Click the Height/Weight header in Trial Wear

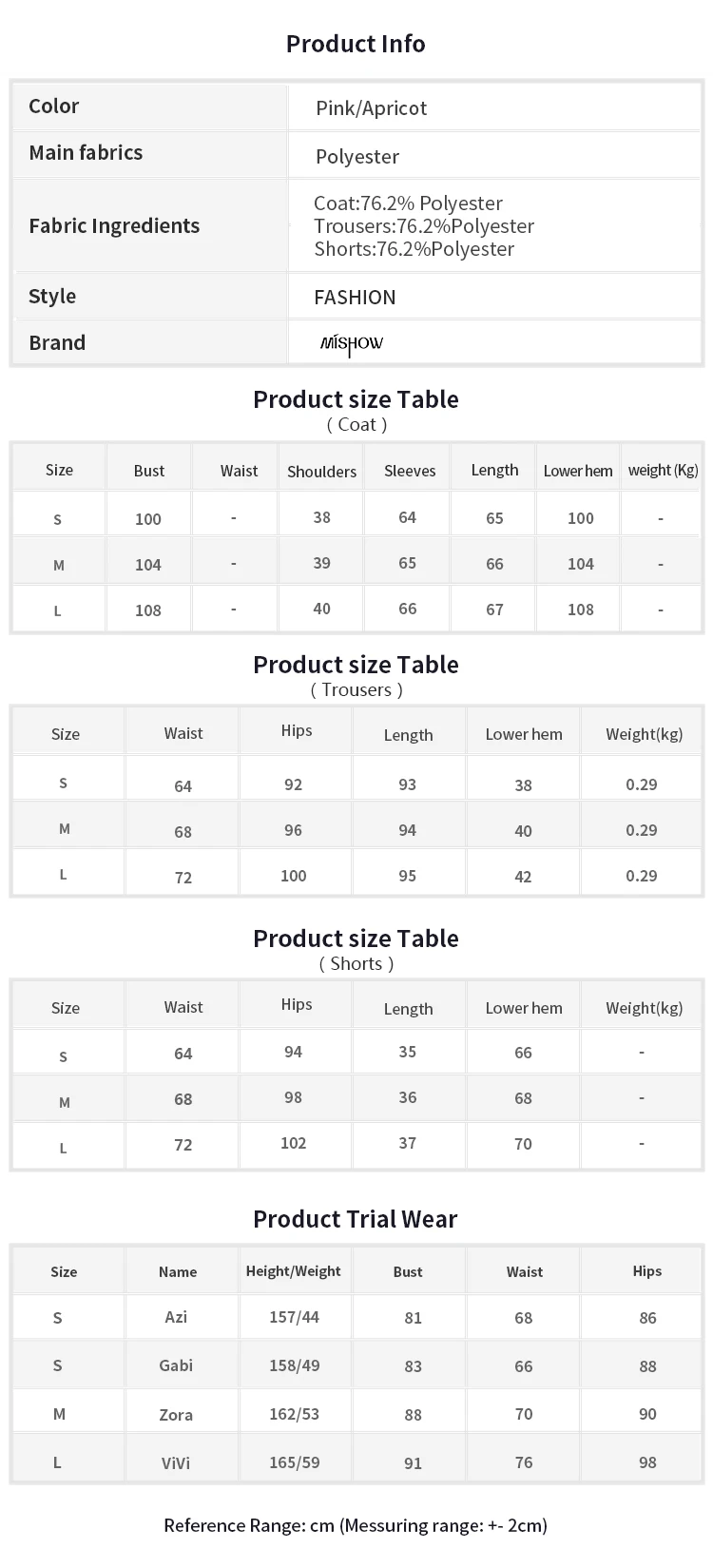[293, 1271]
